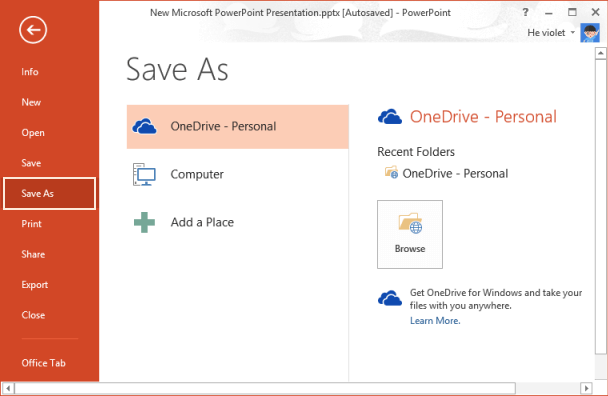Choose Open from the left menu
608x396 pixels.
coord(33,133)
